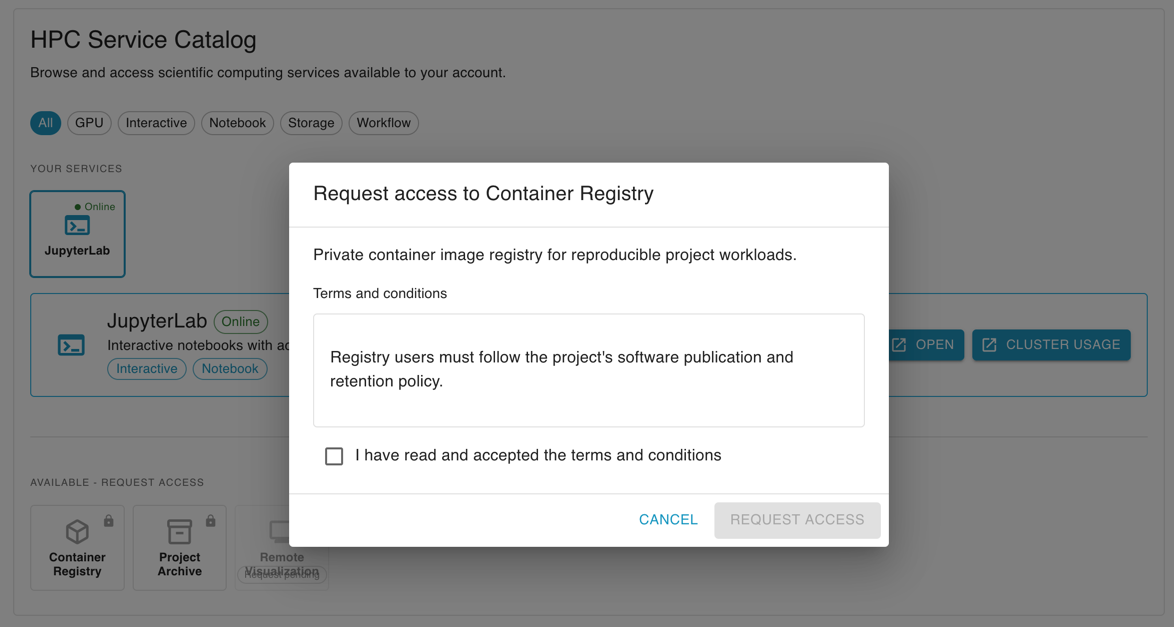This screenshot has width=1174, height=627.
Task: Select the Workflow filter chip
Action: 383,123
